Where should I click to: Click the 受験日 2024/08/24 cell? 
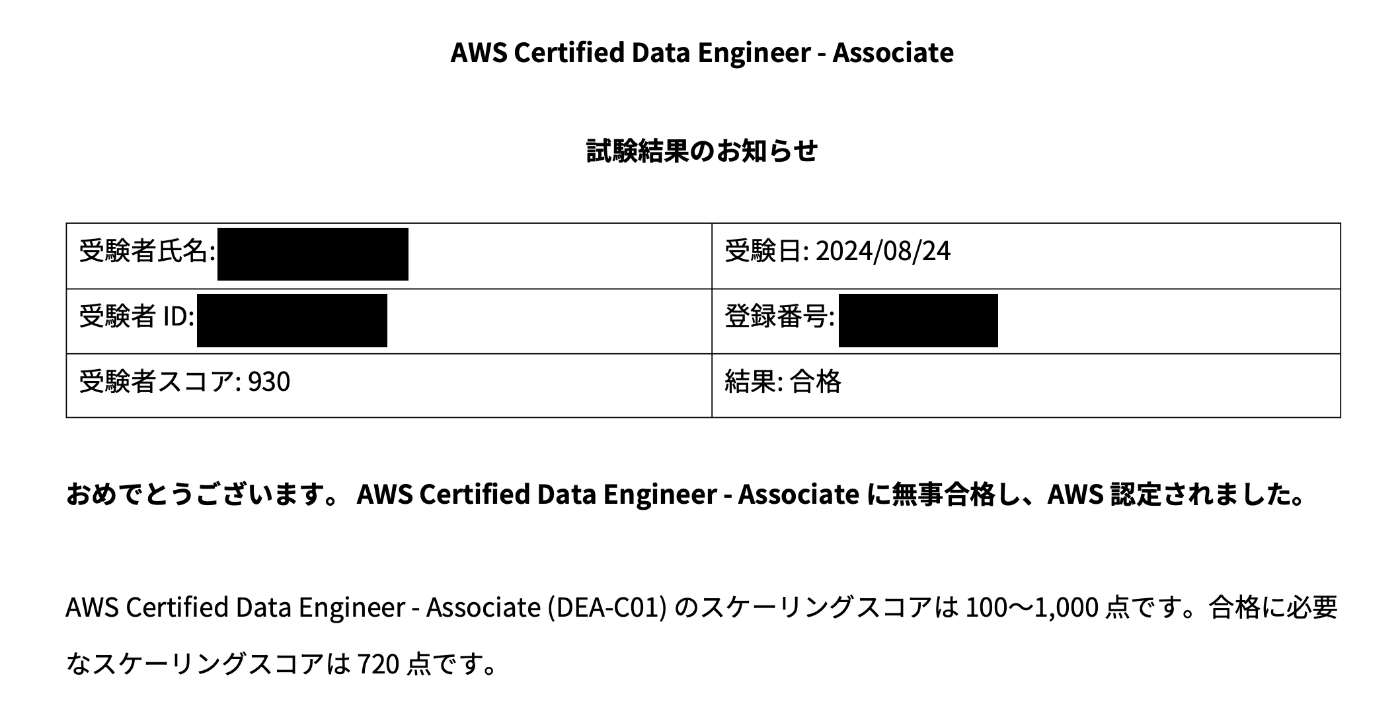click(1026, 255)
